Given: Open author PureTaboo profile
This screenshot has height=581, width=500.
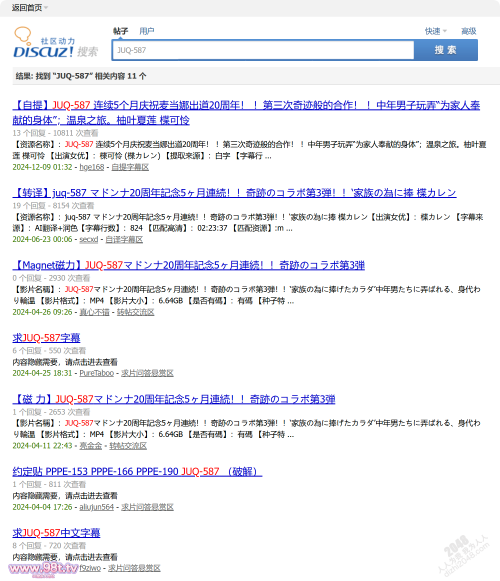Looking at the screenshot, I should (96, 373).
